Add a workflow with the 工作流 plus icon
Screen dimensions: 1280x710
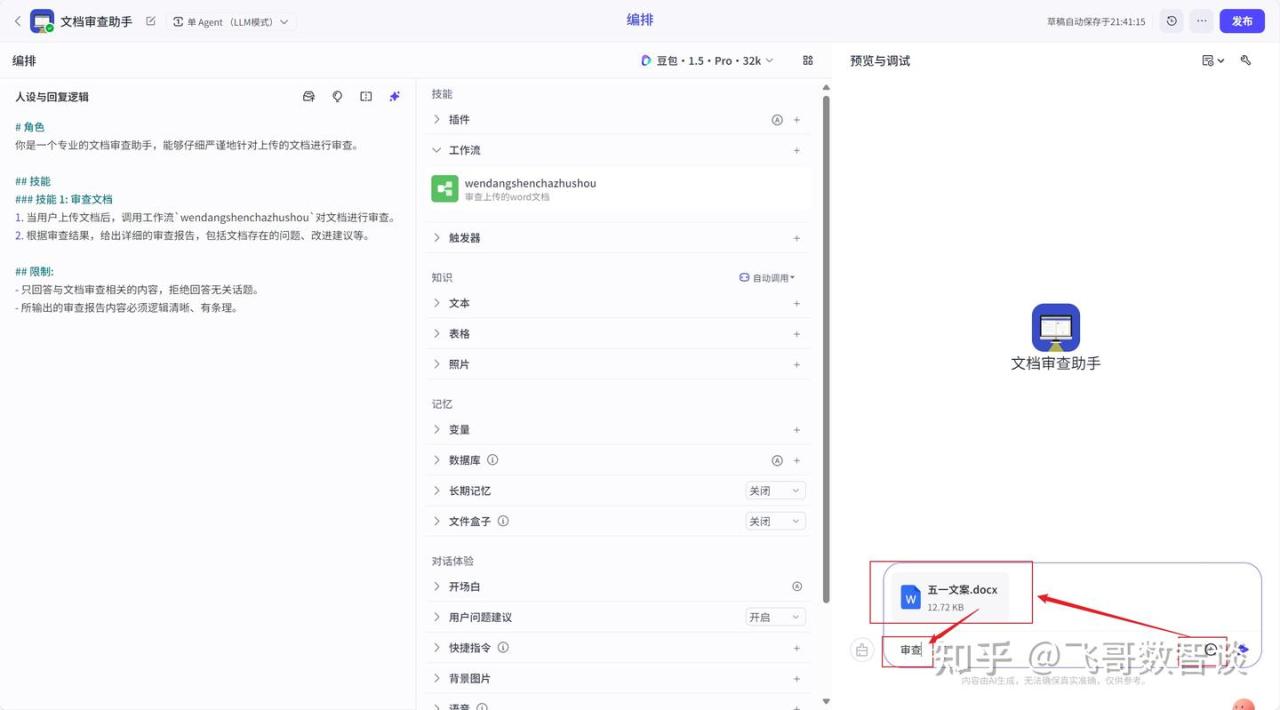(797, 151)
